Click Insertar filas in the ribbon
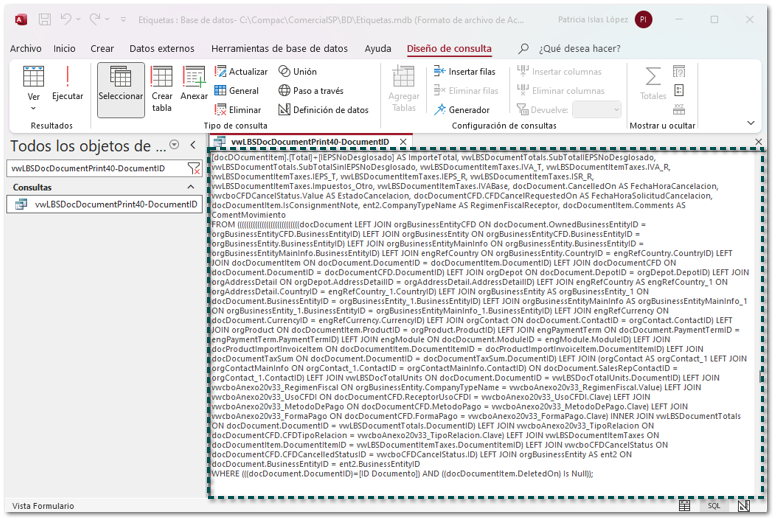Image resolution: width=776 pixels, height=521 pixels. [x=465, y=72]
